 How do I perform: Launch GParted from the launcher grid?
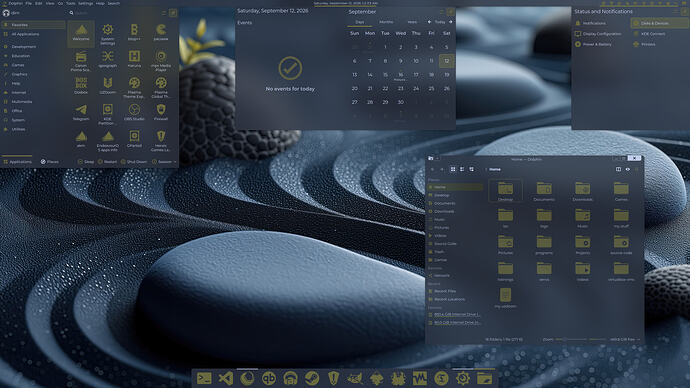tap(134, 139)
